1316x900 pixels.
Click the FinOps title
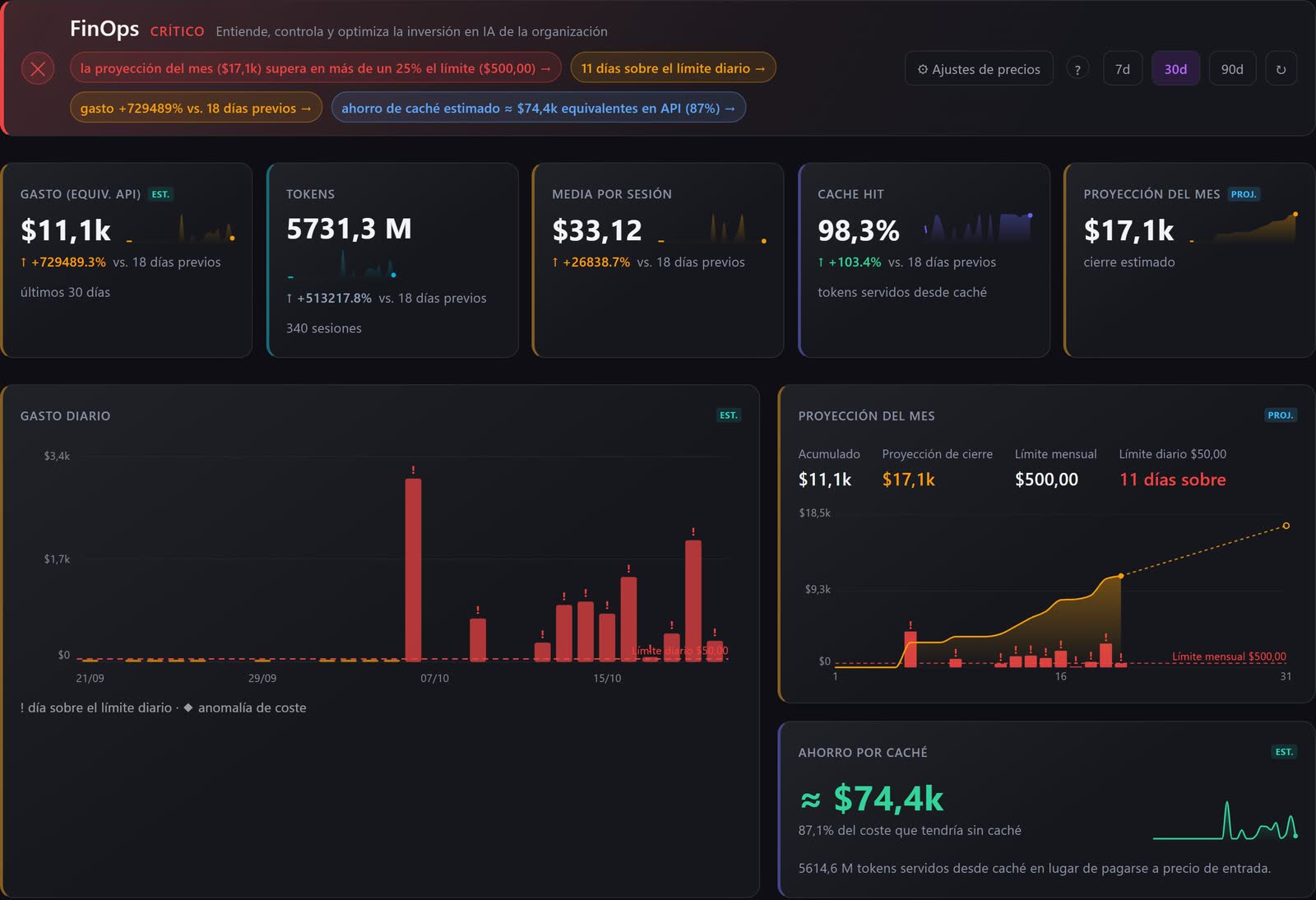pyautogui.click(x=104, y=29)
